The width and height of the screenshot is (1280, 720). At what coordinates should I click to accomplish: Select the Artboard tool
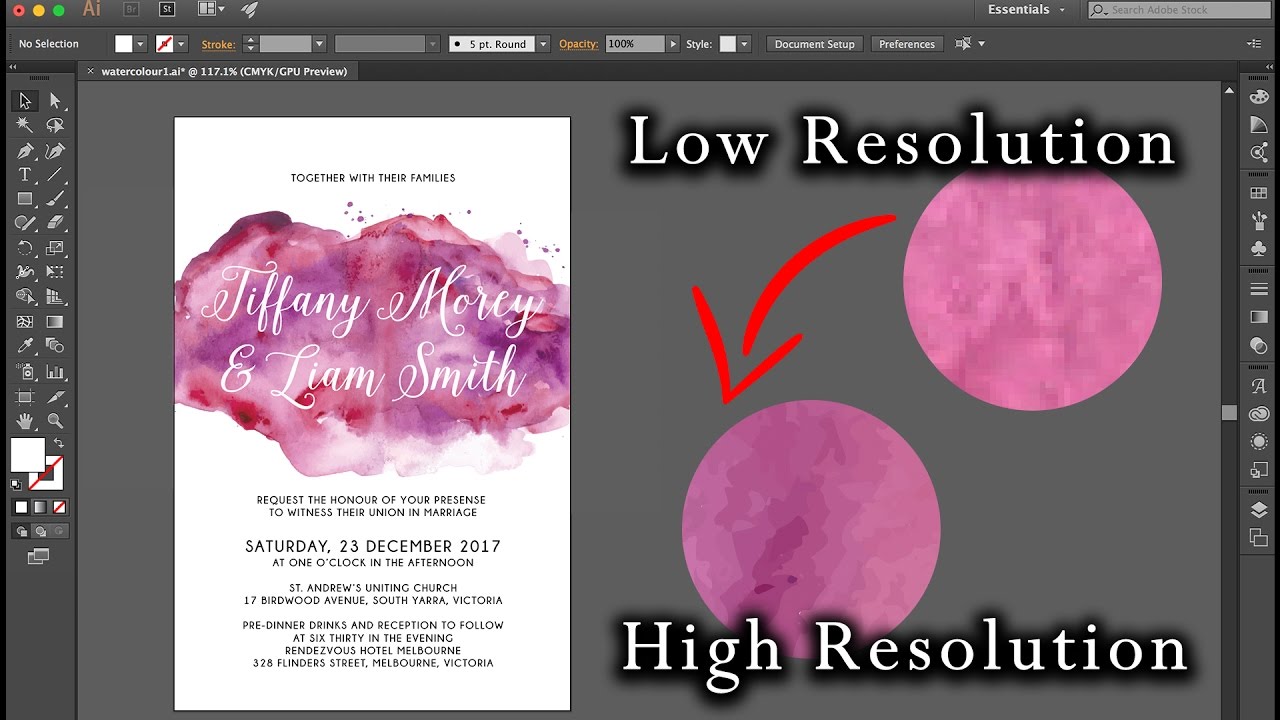pyautogui.click(x=25, y=396)
